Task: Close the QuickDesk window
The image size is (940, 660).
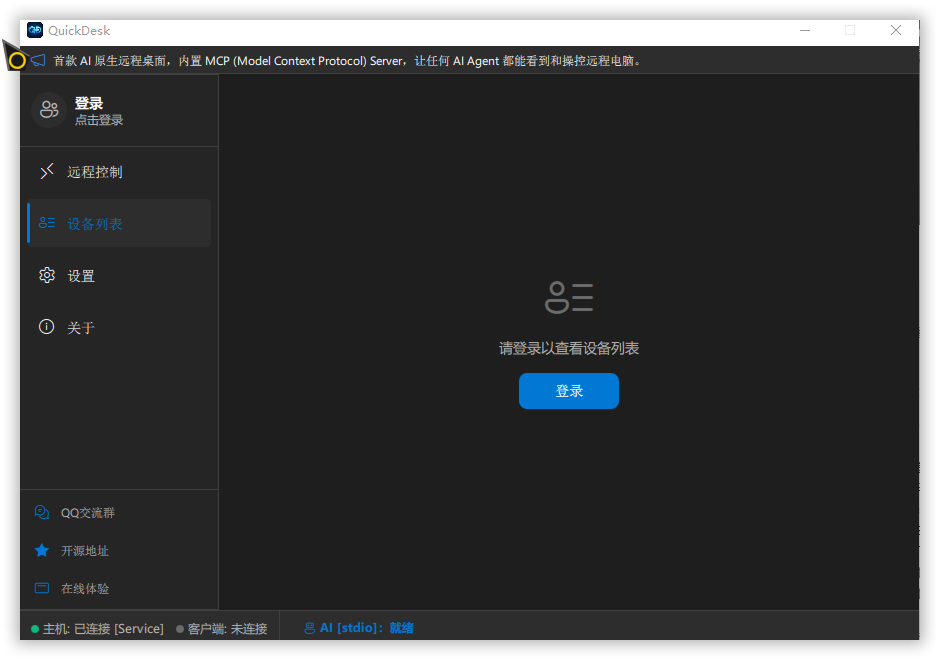Action: coord(895,31)
